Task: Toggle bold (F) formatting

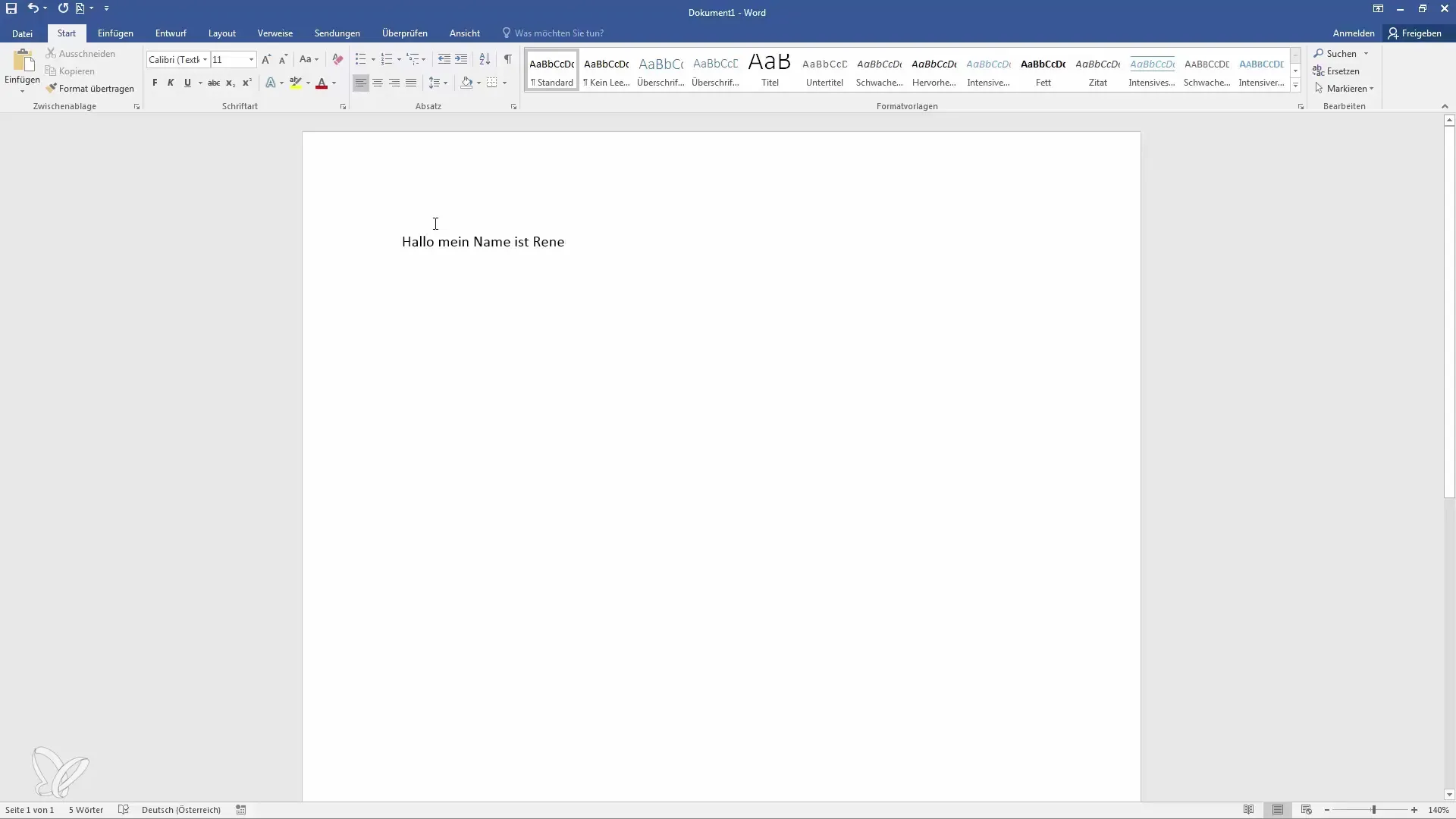Action: (x=155, y=83)
